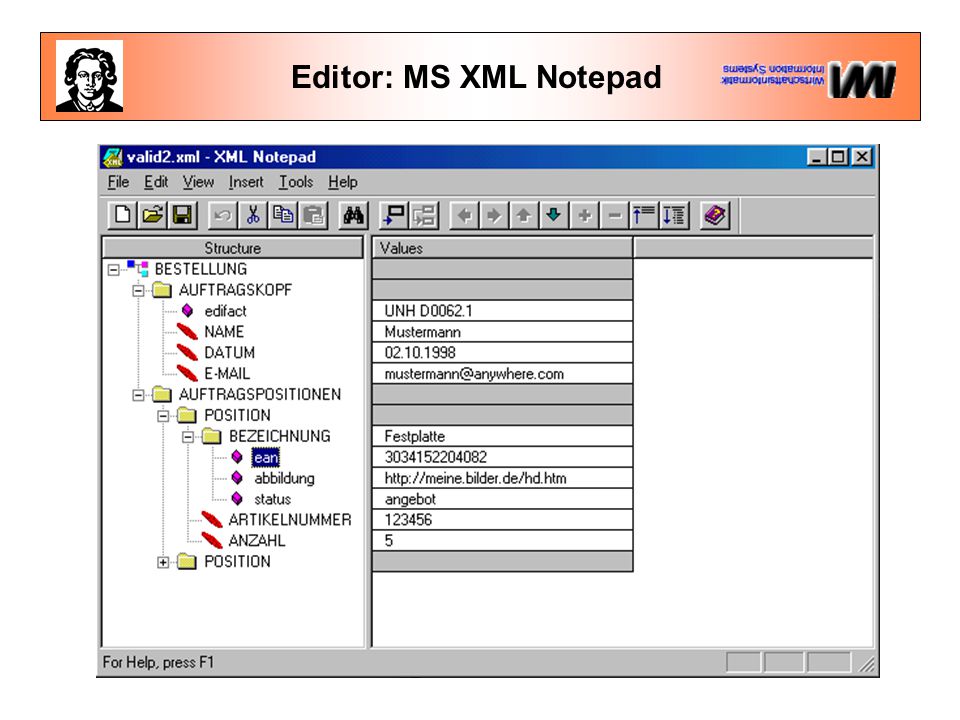The height and width of the screenshot is (720, 960).
Task: Click the red icon beside DATUM
Action: (187, 352)
